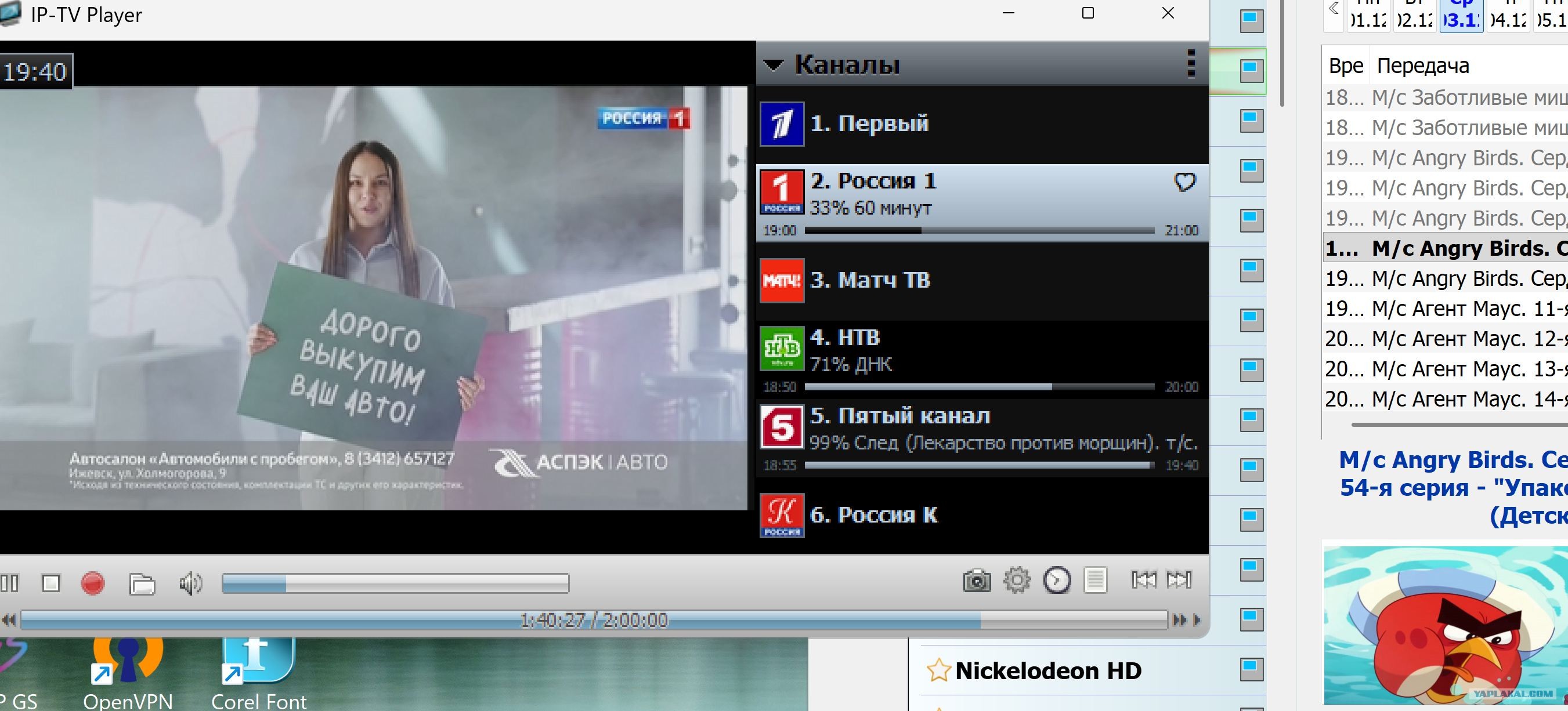Click the 19:40 clock overlay on video

[x=35, y=72]
